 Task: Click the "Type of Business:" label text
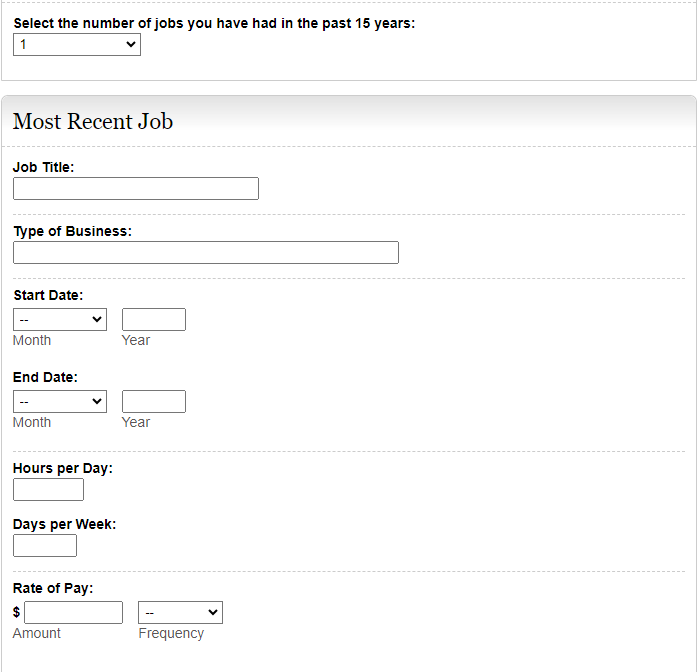72,231
